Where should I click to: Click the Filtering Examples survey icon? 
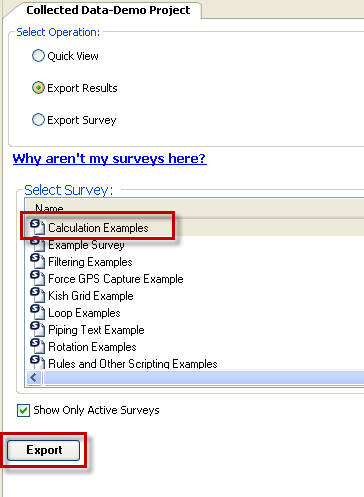click(37, 261)
